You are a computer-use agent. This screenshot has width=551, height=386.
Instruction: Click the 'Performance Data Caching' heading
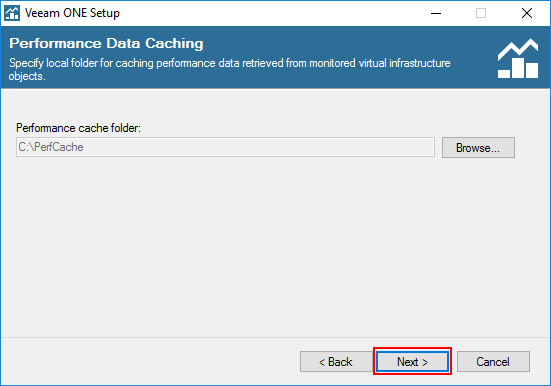[x=106, y=43]
